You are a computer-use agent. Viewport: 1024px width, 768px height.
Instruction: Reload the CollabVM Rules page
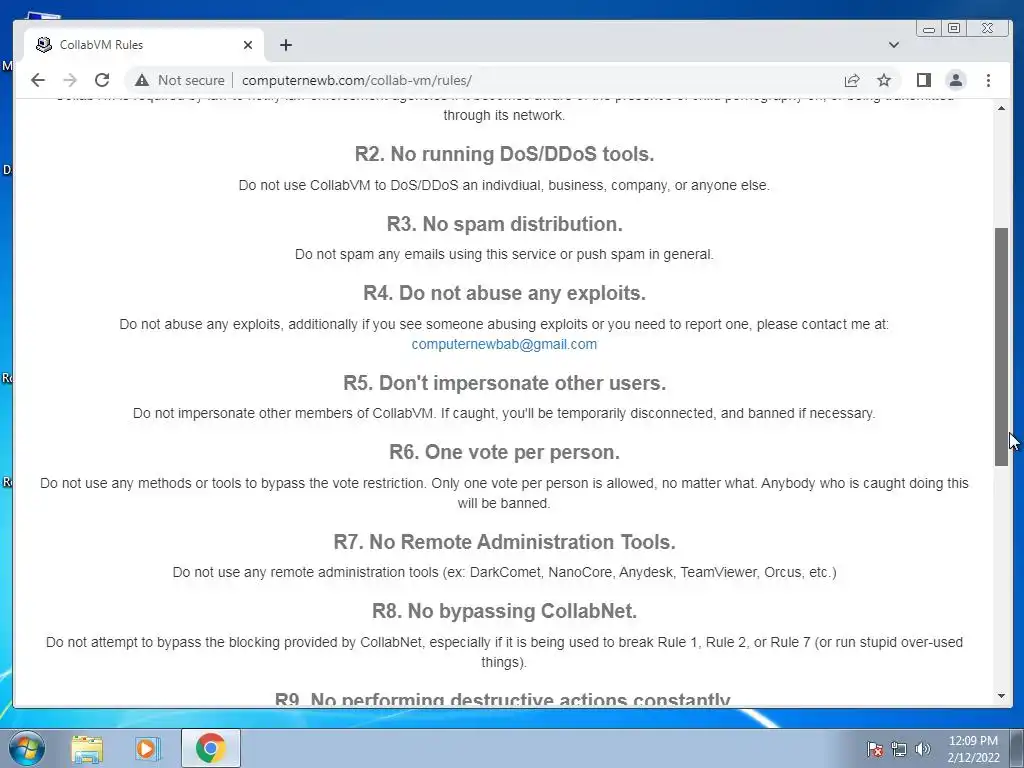point(102,80)
